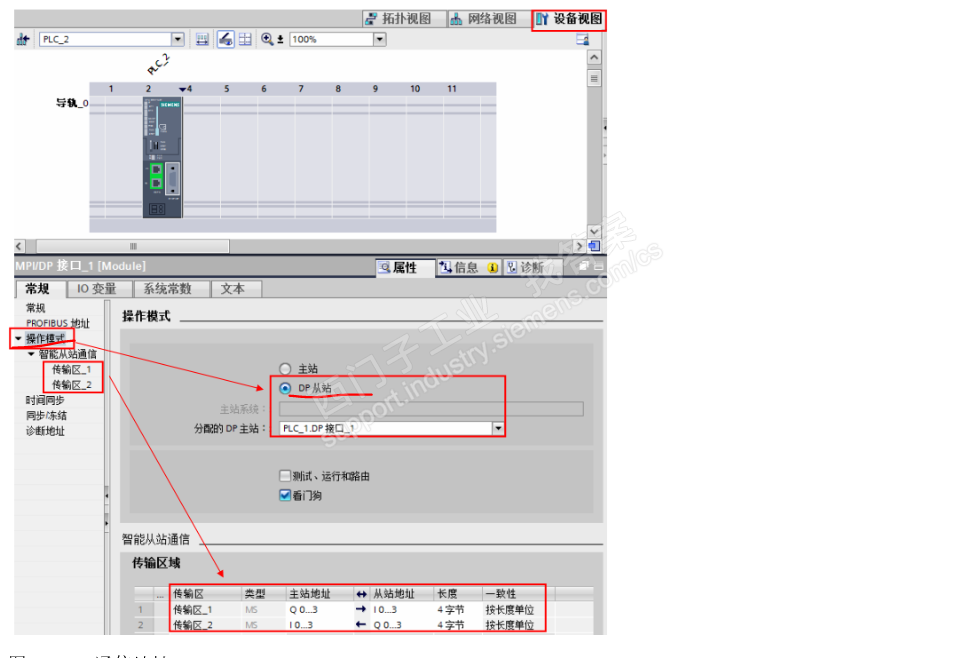Select 常规 in the property tree
This screenshot has width=963, height=658.
pyautogui.click(x=36, y=308)
